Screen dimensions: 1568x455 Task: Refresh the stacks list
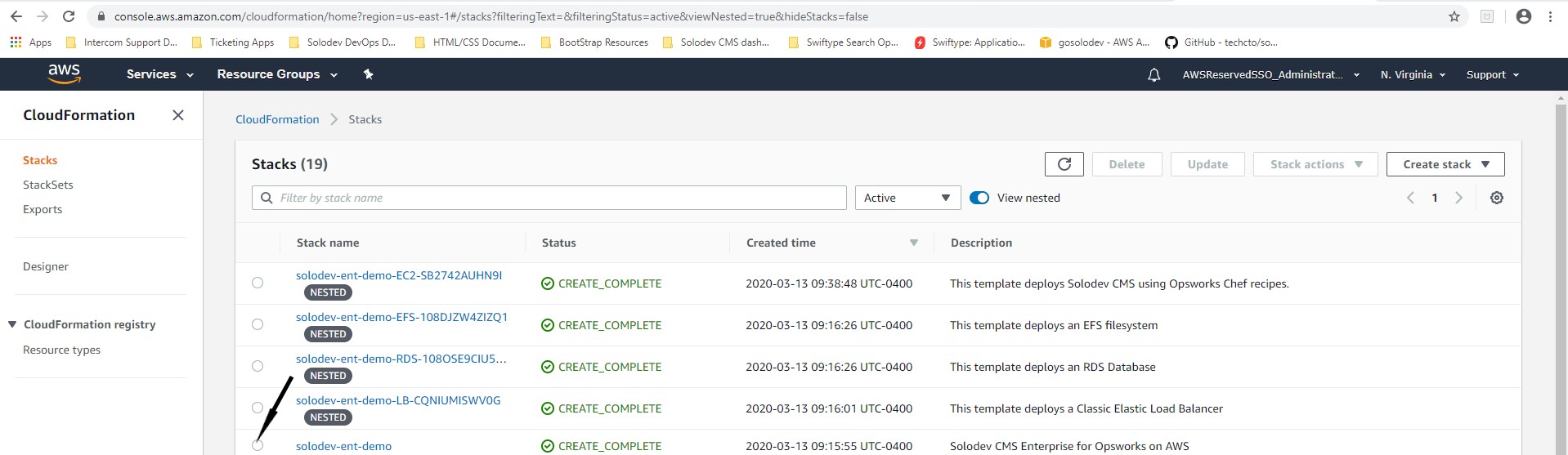pyautogui.click(x=1064, y=164)
